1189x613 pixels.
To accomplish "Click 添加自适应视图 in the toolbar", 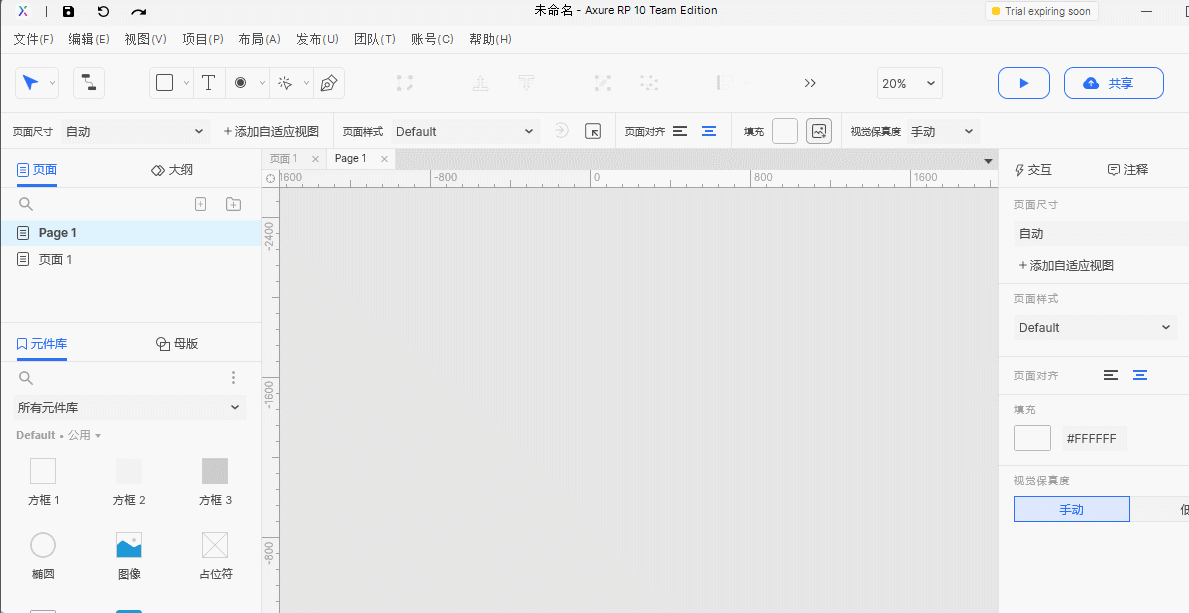I will [x=271, y=131].
